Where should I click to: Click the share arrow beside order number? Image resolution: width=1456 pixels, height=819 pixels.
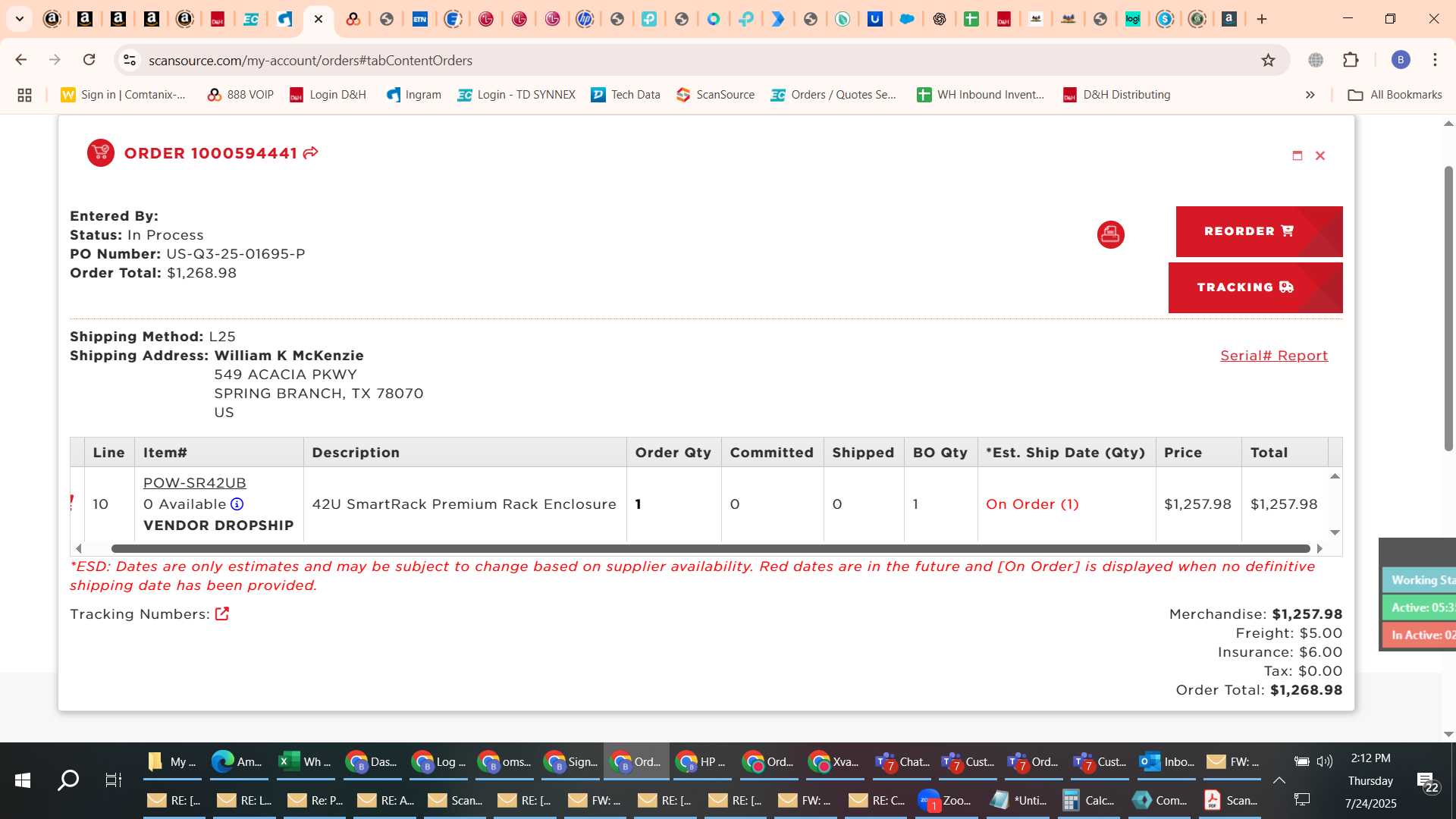click(x=310, y=153)
